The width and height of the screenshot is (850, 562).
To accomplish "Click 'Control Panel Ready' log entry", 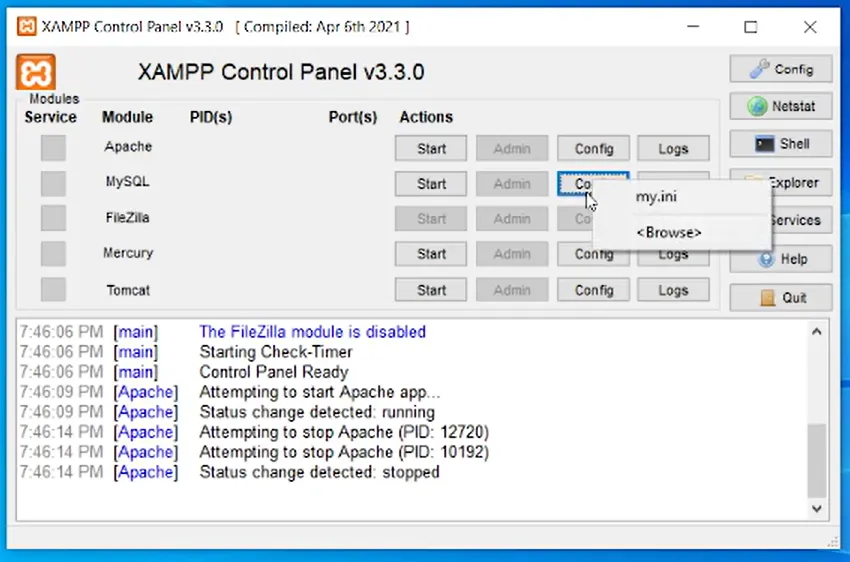I will (274, 372).
